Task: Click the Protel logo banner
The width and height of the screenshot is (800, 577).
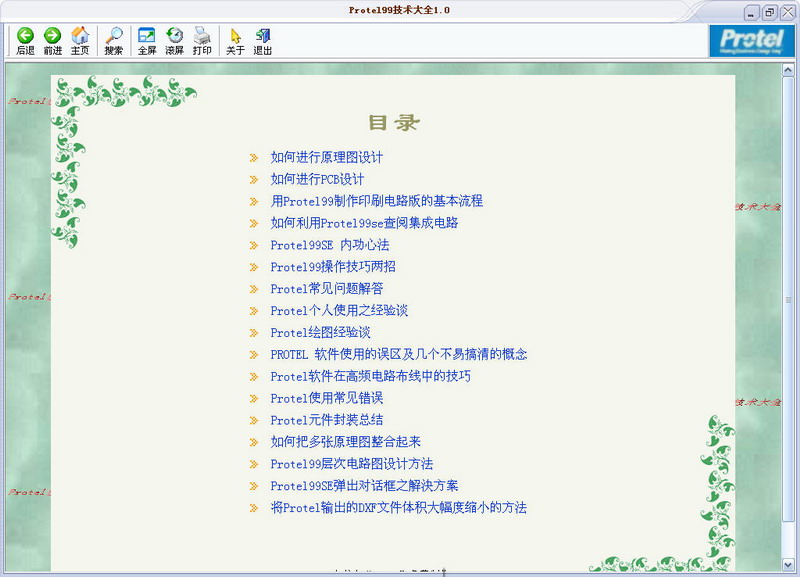Action: [x=752, y=41]
